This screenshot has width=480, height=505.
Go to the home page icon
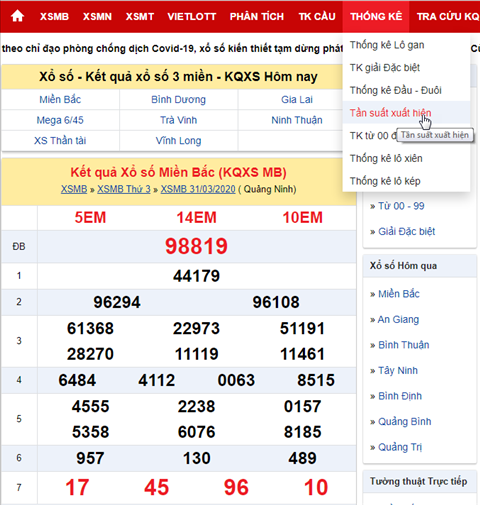pyautogui.click(x=17, y=16)
